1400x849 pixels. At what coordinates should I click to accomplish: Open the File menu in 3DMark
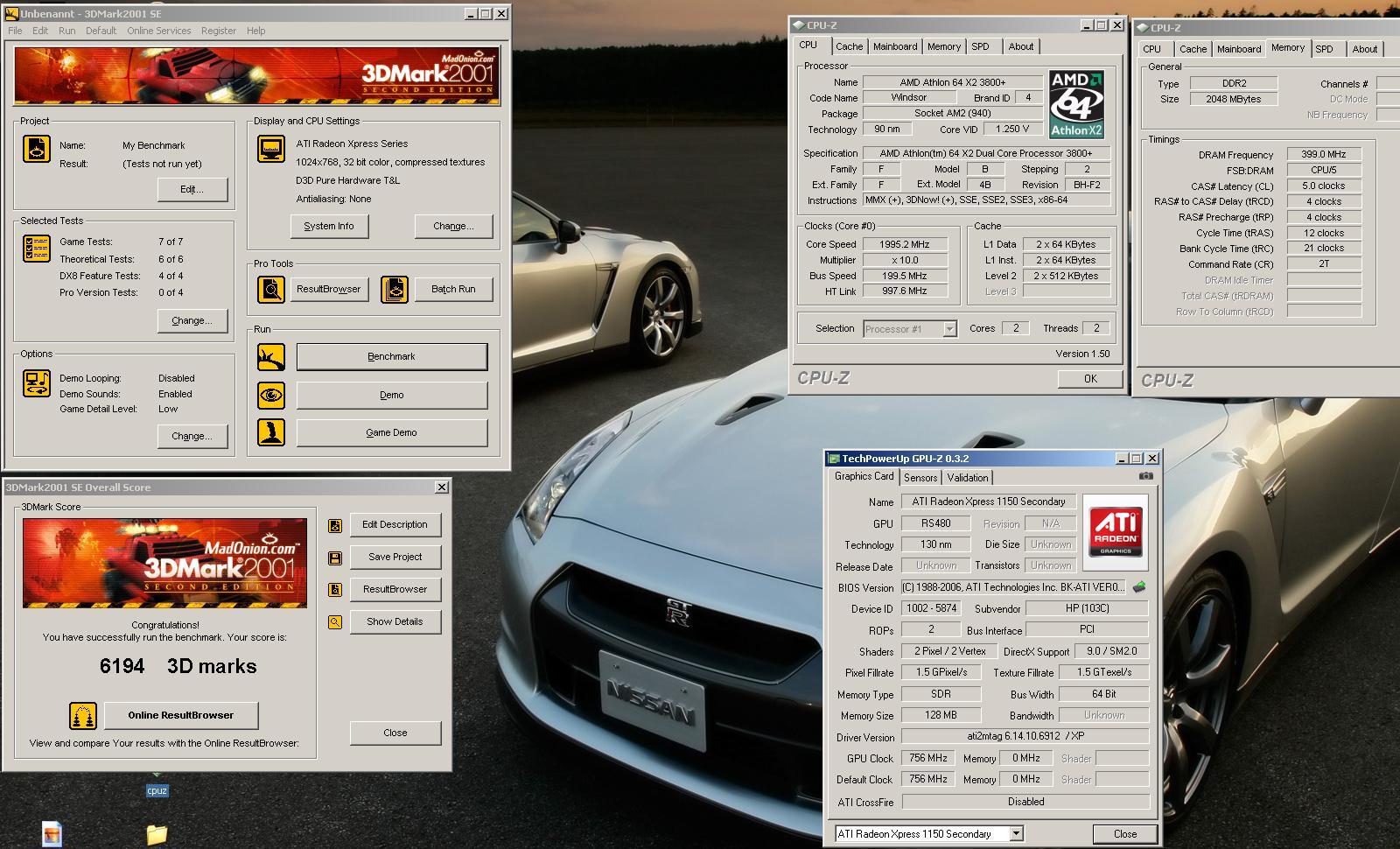click(x=16, y=31)
